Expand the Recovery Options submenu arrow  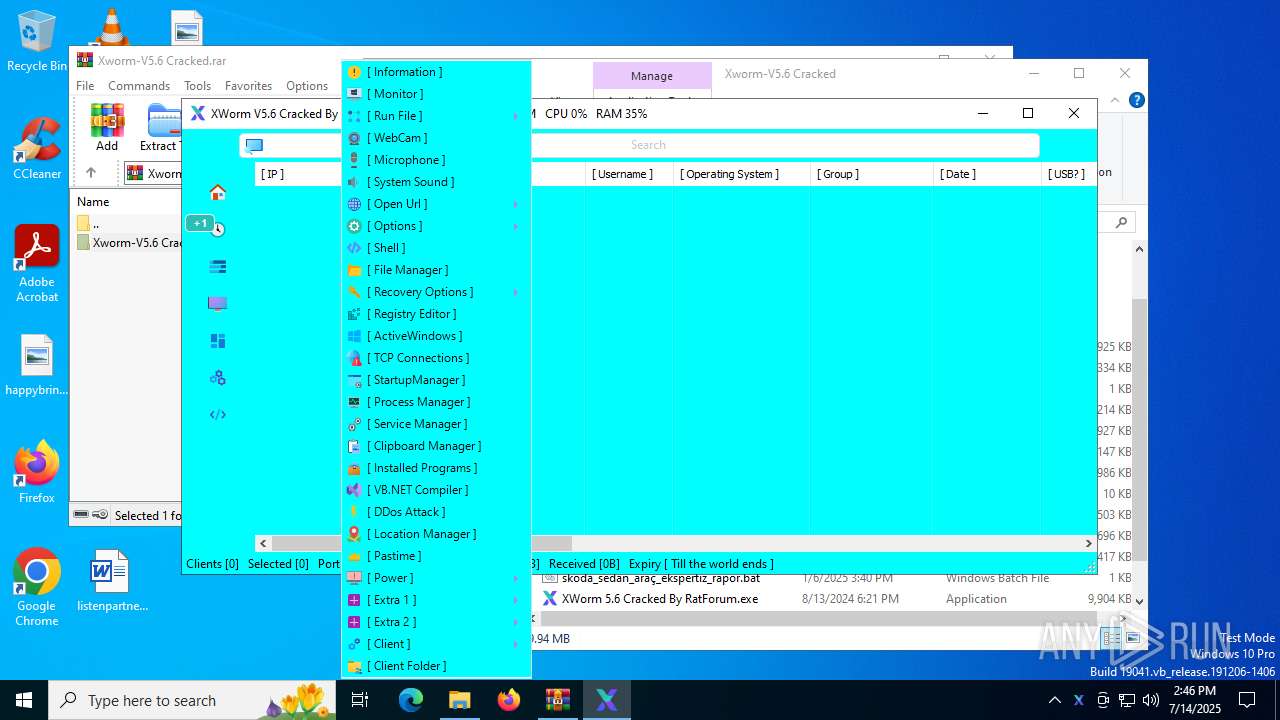click(x=516, y=292)
